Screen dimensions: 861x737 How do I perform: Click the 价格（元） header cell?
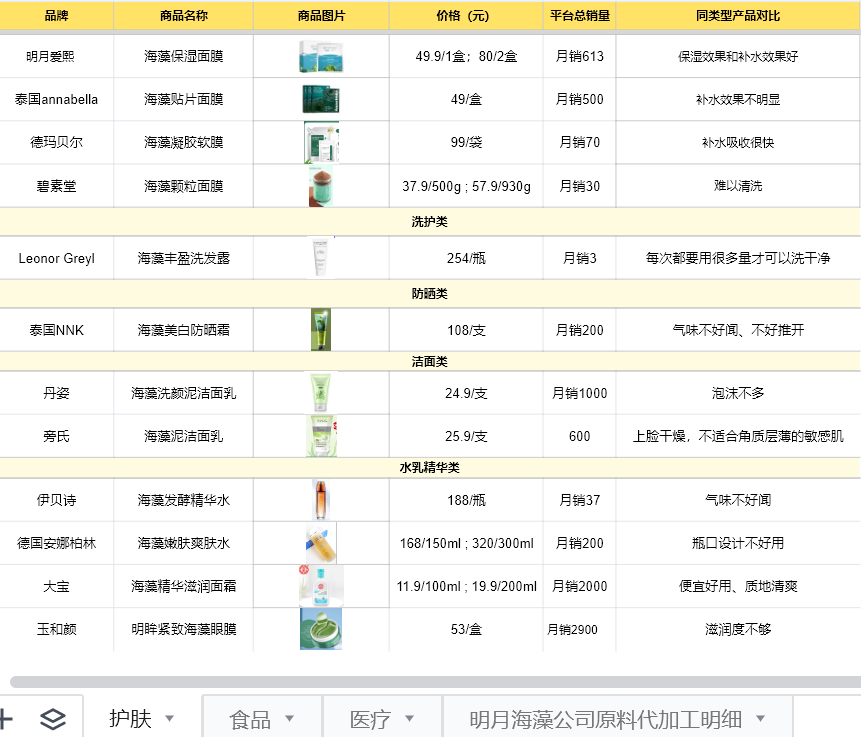click(466, 15)
